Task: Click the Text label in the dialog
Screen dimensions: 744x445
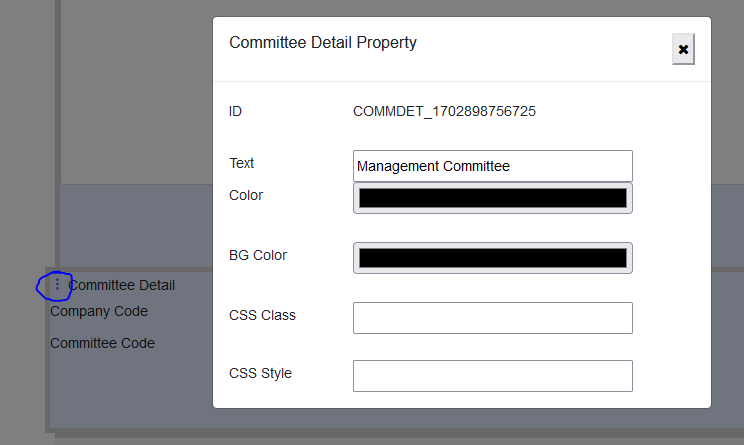Action: pyautogui.click(x=242, y=163)
